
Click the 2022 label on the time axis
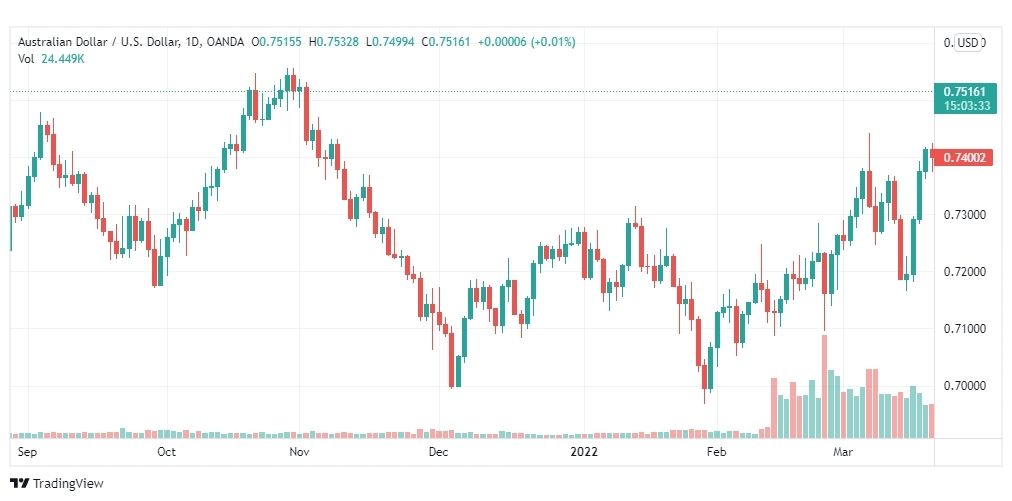click(584, 452)
